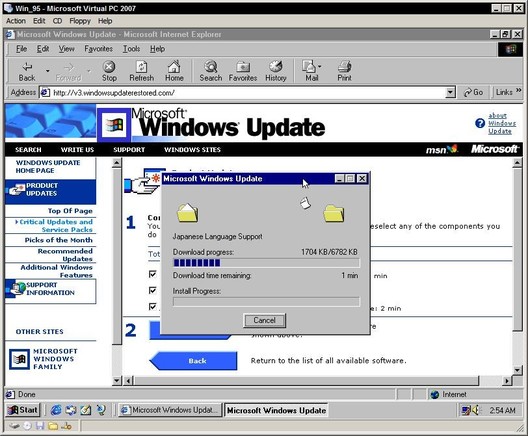Screen dimensions: 528x436
Task: Click the Virtual PC CD drive status icon
Action: 27,426
